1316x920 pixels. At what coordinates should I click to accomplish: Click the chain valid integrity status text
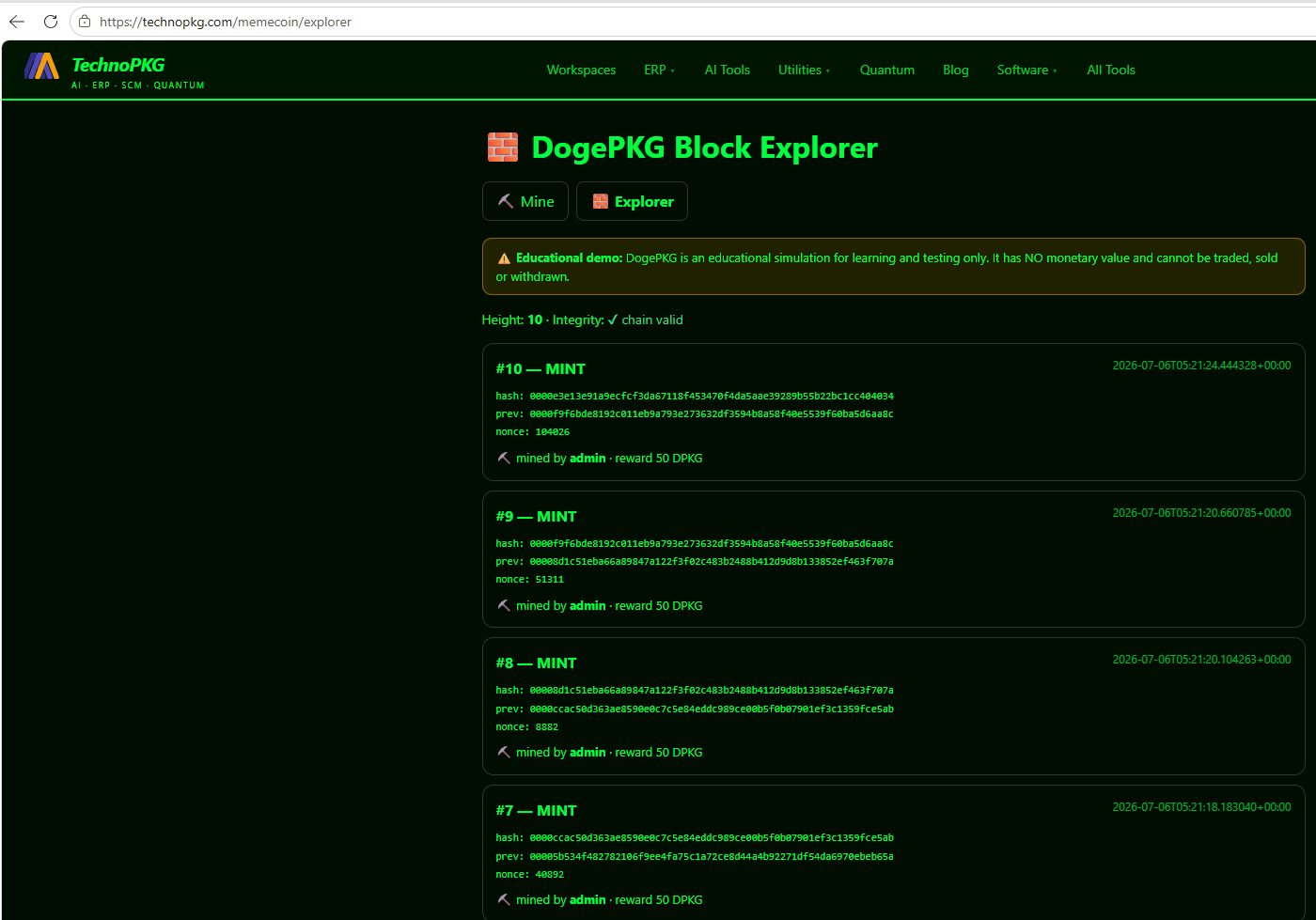point(645,320)
